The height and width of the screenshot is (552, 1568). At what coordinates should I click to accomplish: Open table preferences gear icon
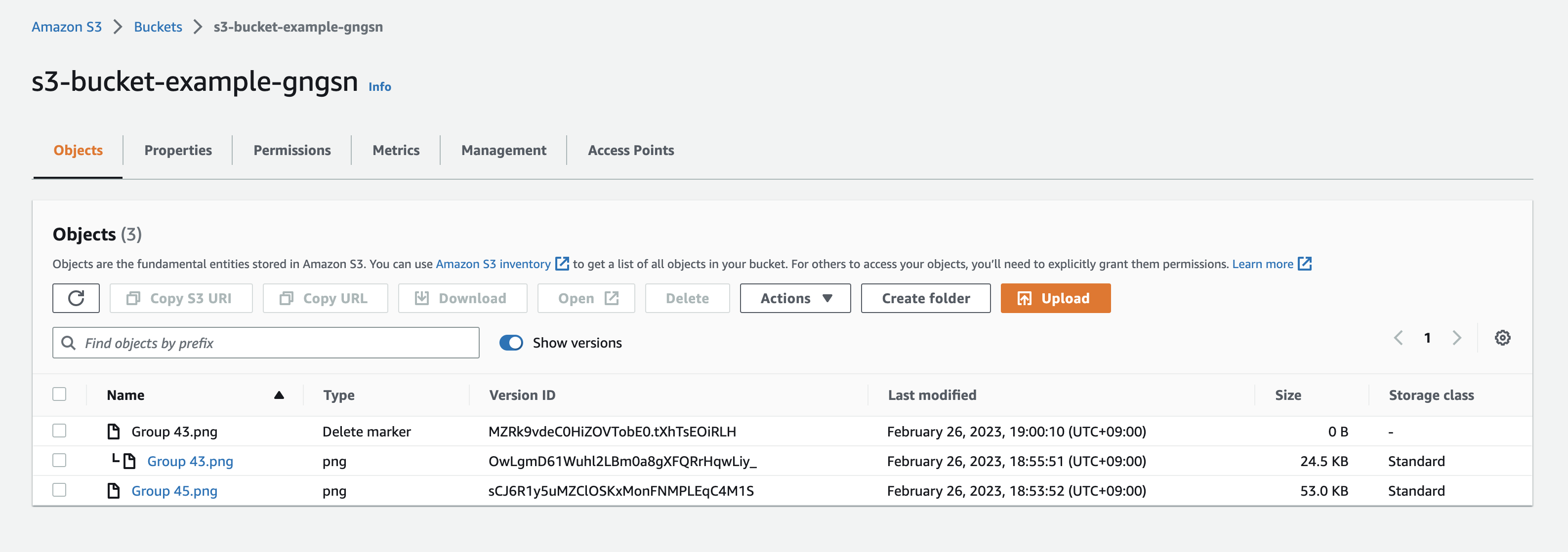(x=1502, y=338)
